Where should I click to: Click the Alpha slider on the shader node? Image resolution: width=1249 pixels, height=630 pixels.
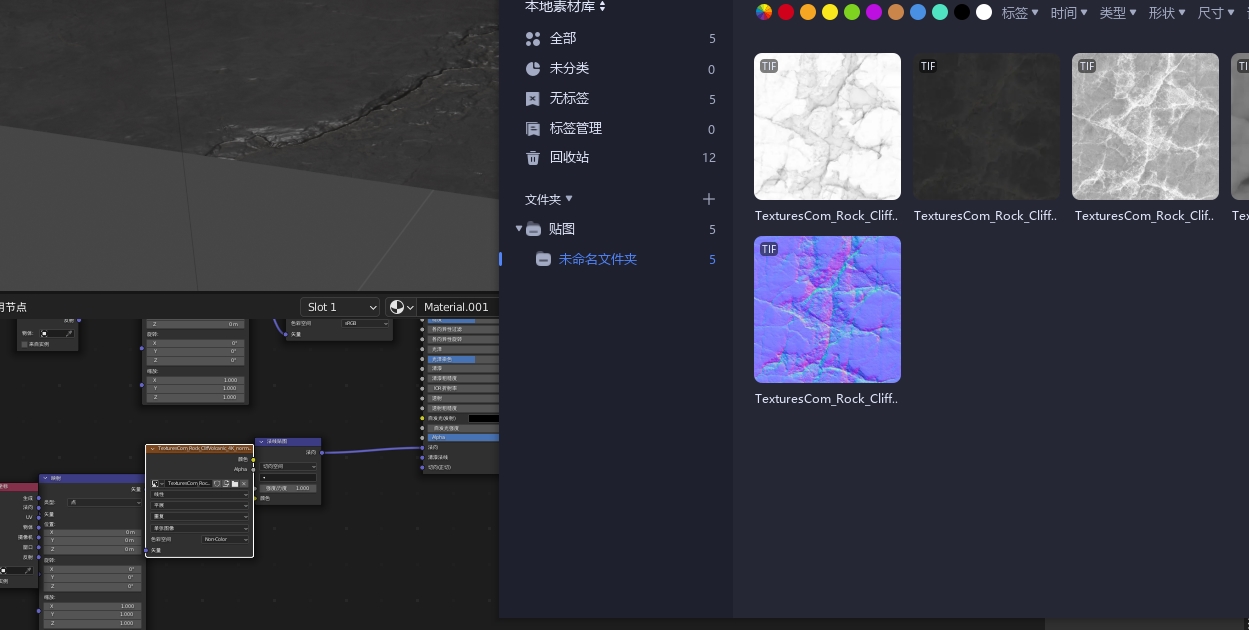coord(463,437)
